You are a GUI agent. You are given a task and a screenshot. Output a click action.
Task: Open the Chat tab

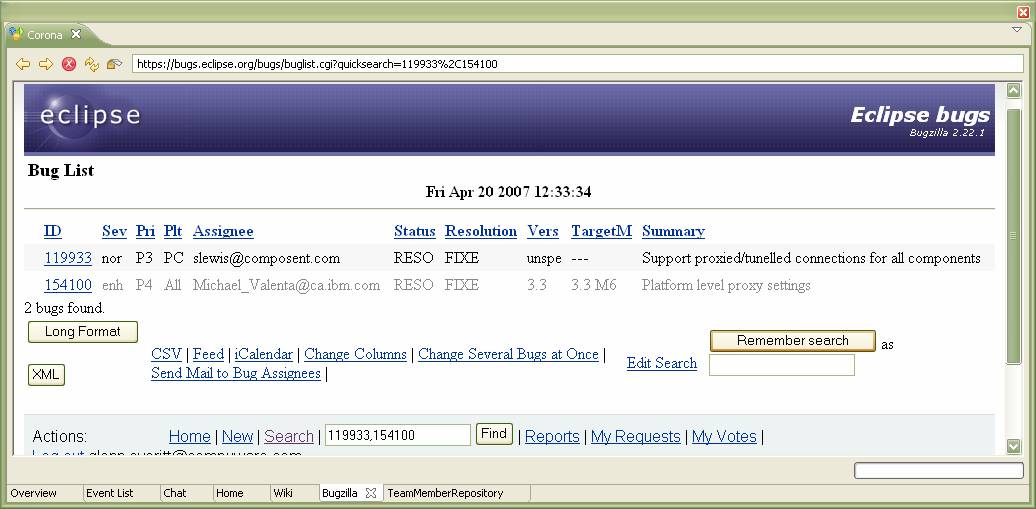point(175,493)
